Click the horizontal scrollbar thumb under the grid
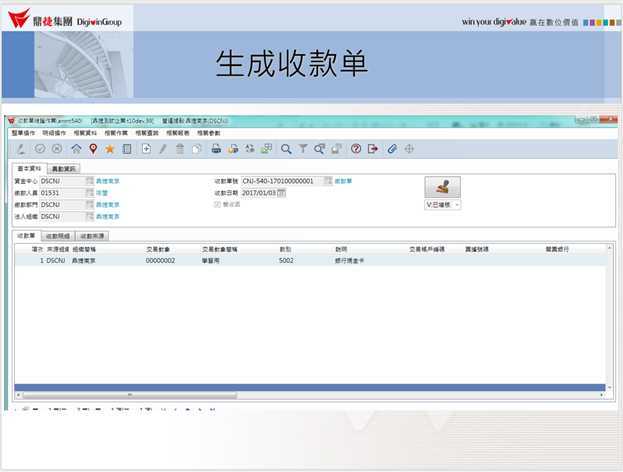 pos(130,395)
